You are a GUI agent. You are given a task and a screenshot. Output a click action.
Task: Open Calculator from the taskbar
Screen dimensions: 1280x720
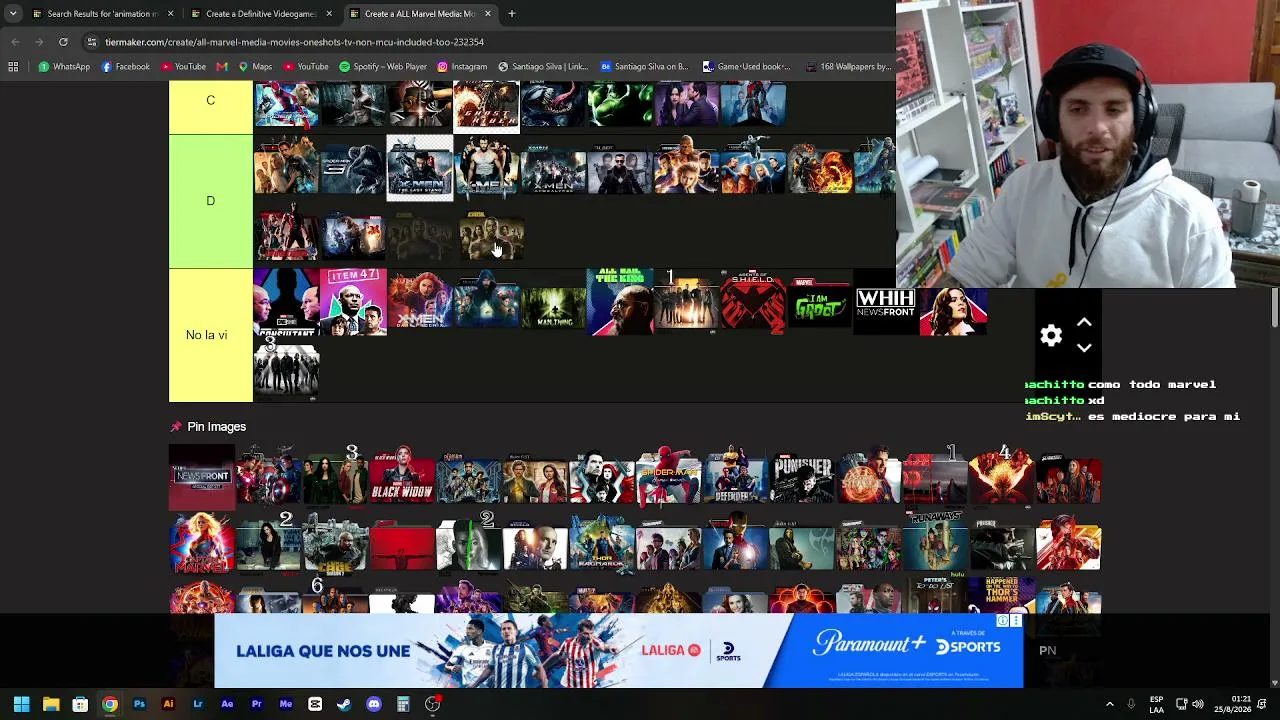tap(403, 704)
